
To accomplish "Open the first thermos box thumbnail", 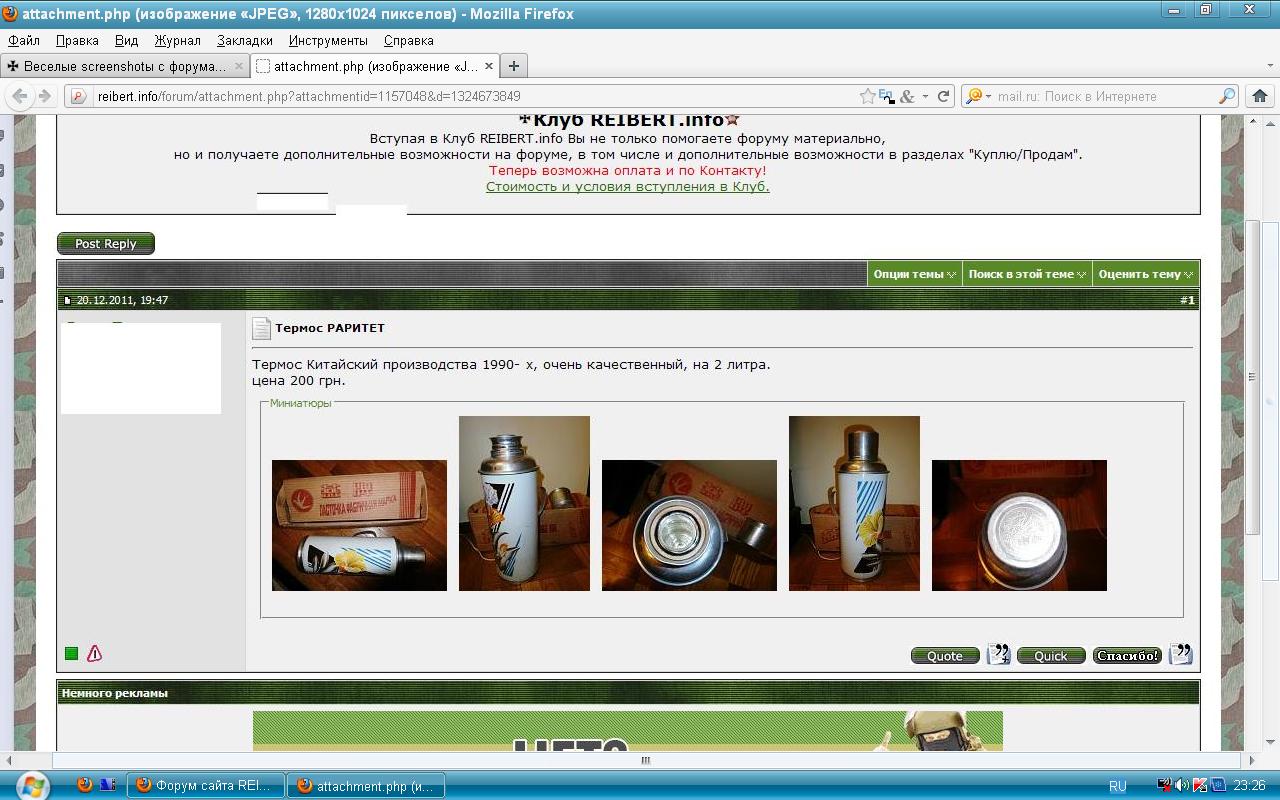I will pos(359,525).
